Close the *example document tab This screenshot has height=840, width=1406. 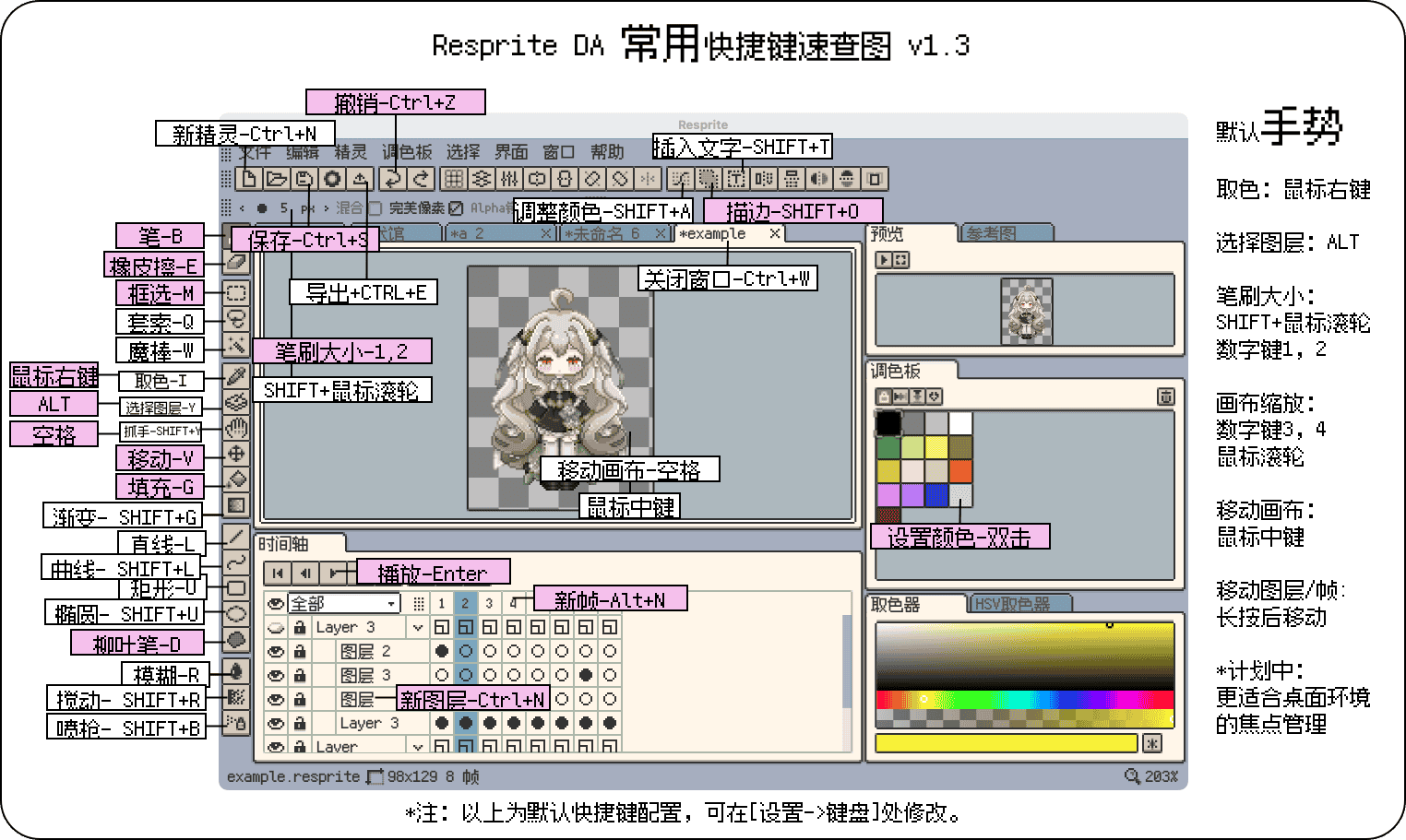[775, 233]
